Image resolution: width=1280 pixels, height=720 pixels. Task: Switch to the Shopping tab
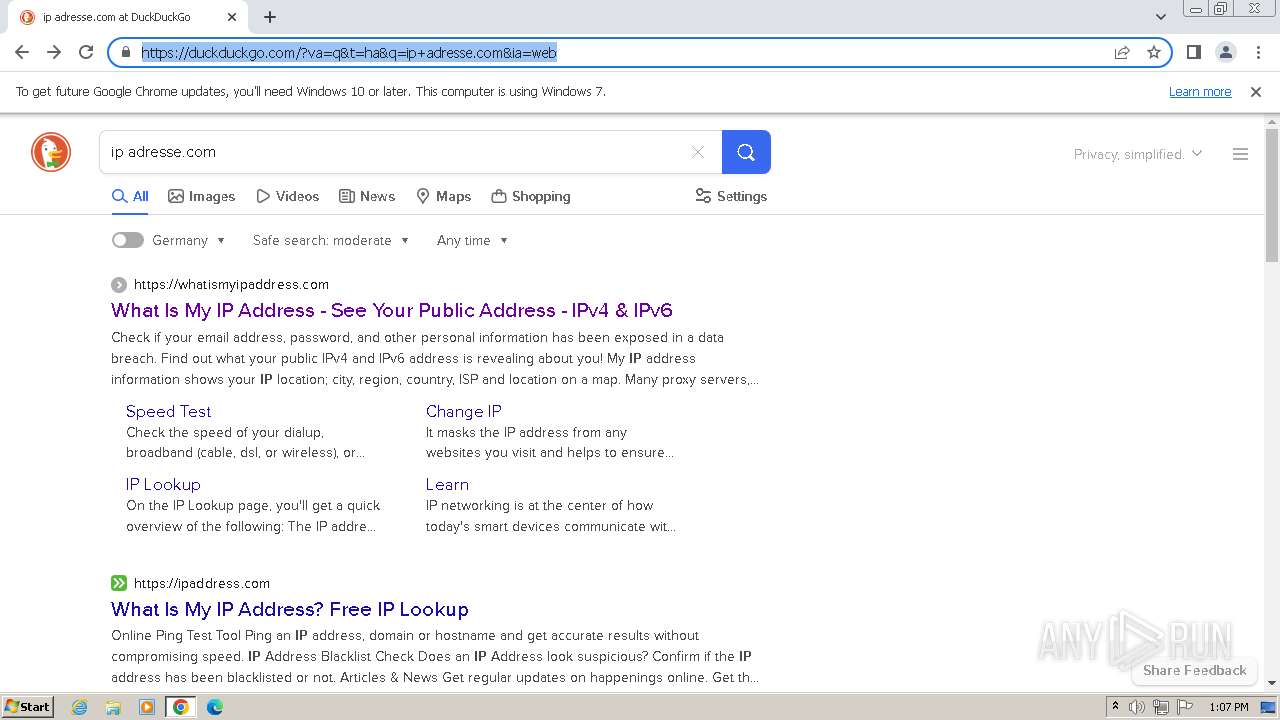pyautogui.click(x=531, y=196)
